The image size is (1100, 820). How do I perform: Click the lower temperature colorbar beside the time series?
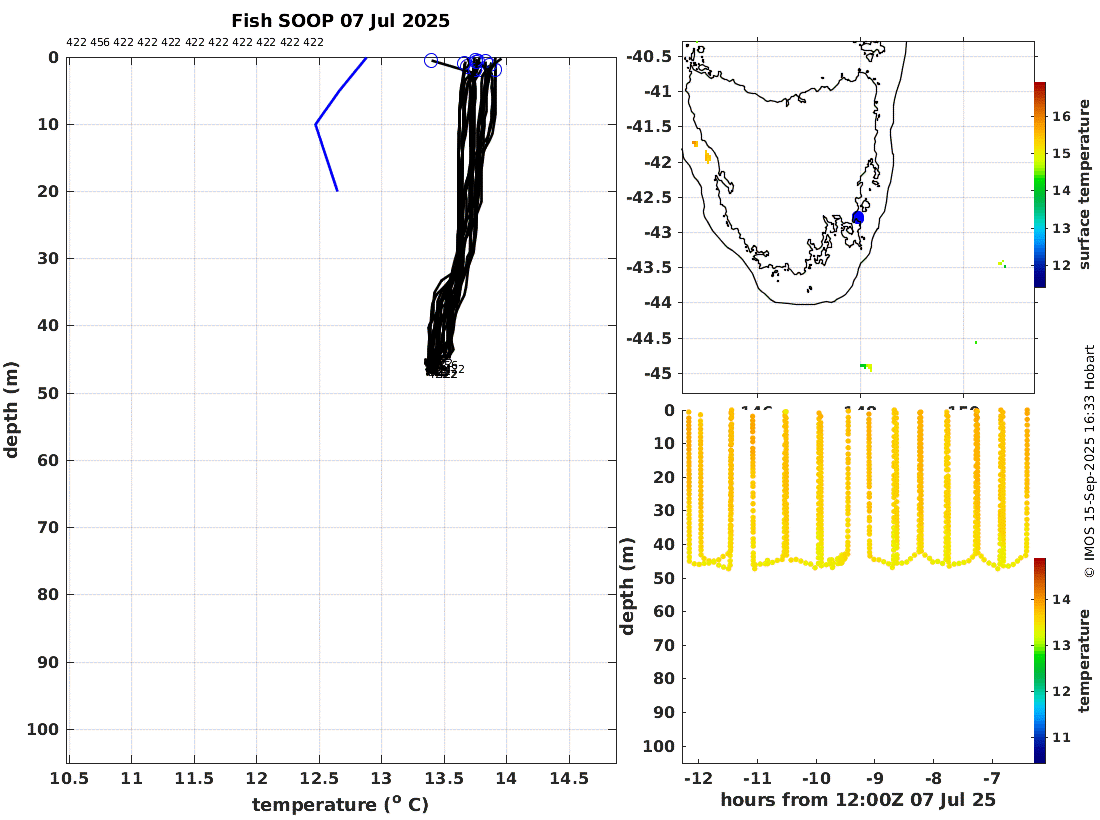(x=1040, y=661)
